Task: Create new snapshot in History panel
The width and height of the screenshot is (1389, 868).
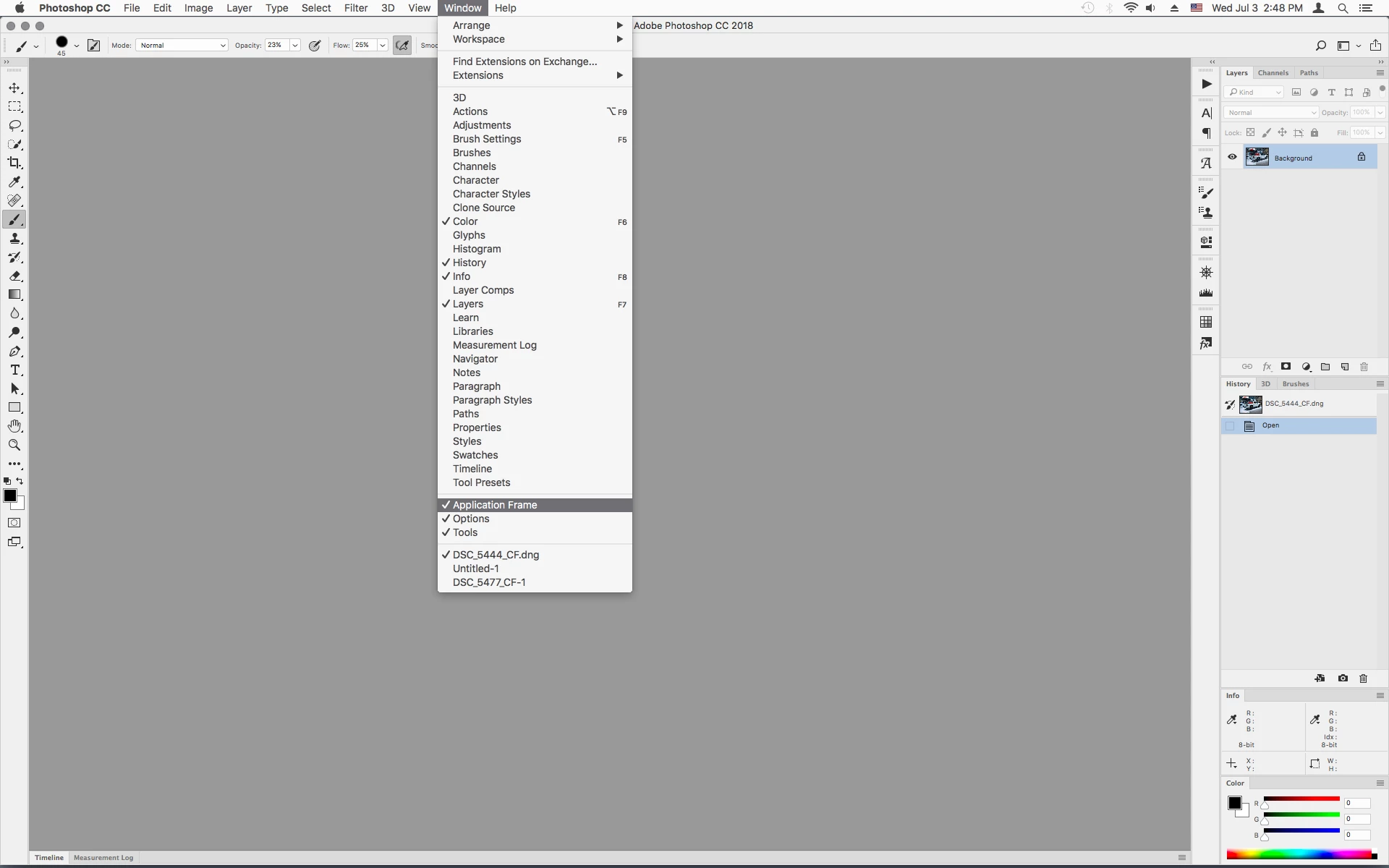Action: click(x=1343, y=678)
